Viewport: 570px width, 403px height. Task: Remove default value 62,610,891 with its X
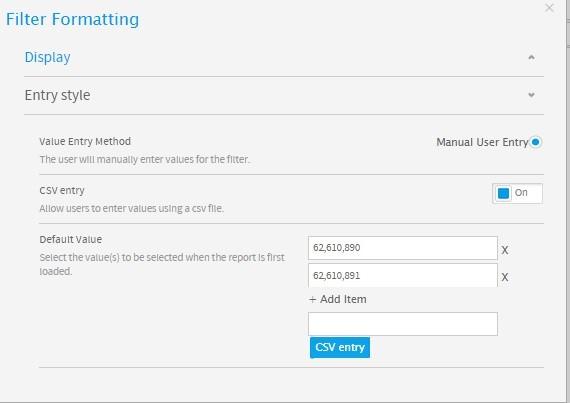click(x=505, y=277)
